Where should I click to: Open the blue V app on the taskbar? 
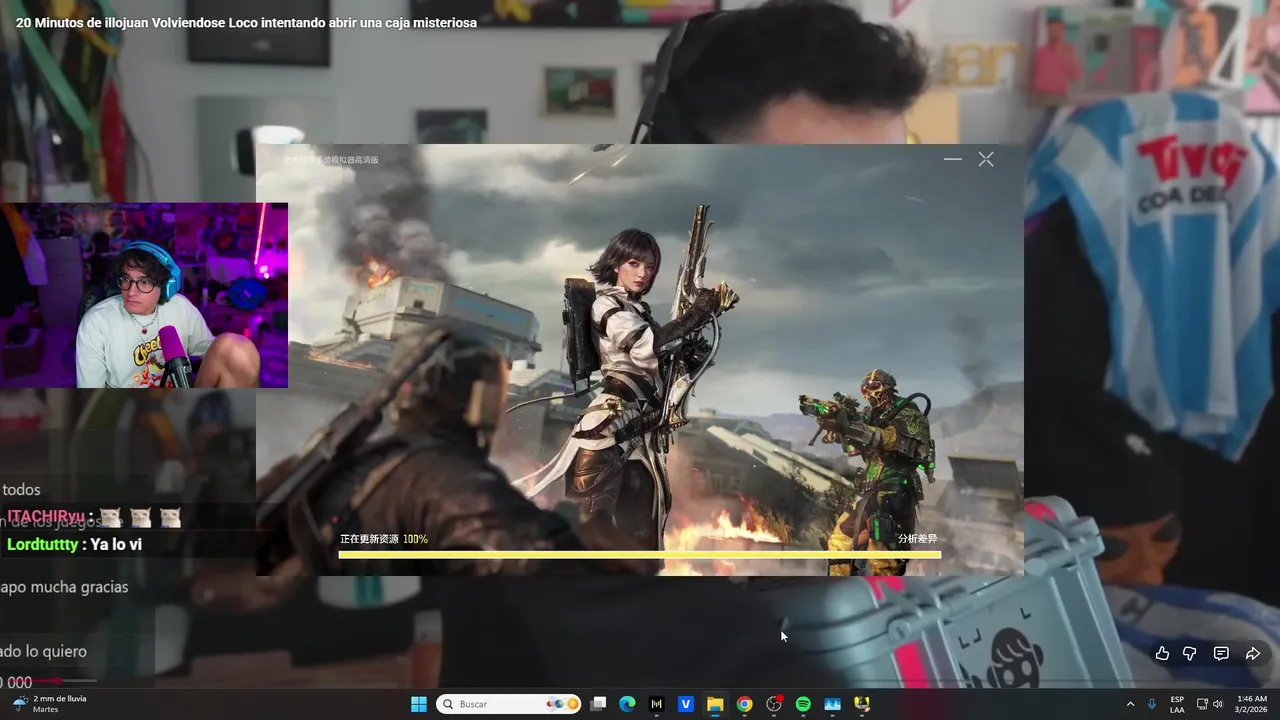point(686,704)
